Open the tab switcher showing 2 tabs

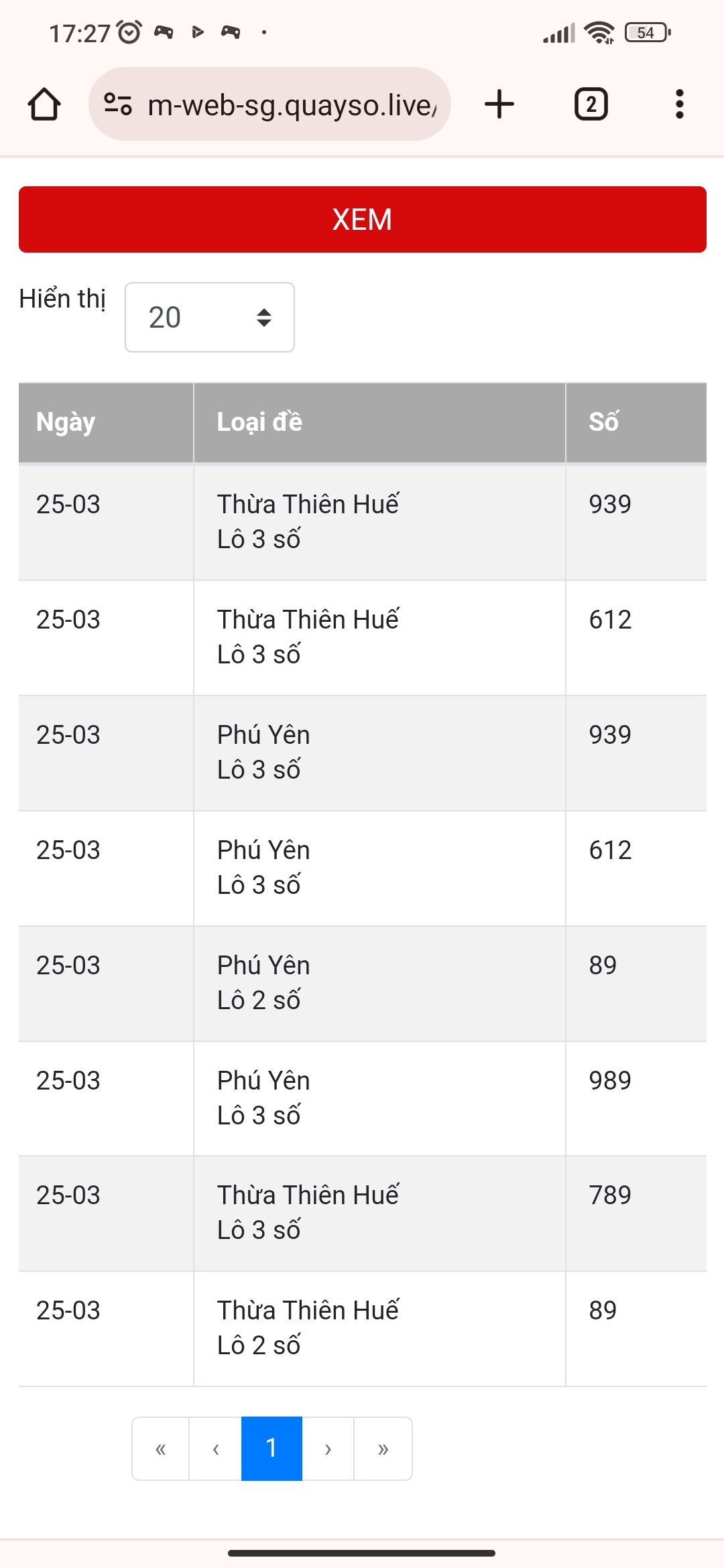591,105
